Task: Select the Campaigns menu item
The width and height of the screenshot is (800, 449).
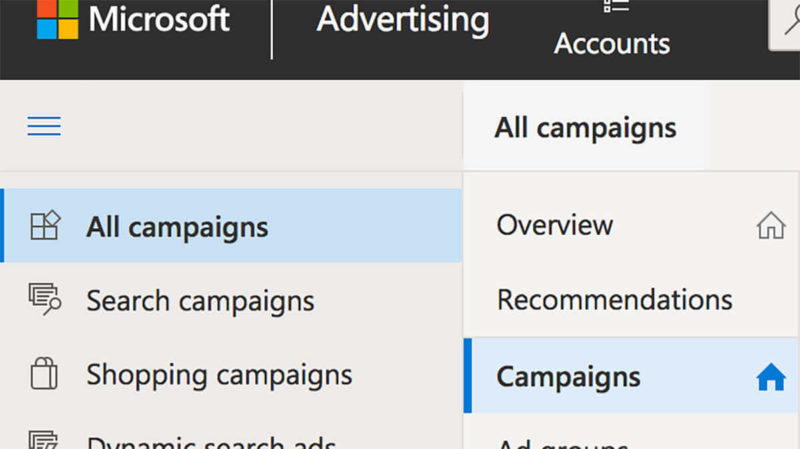Action: coord(631,376)
